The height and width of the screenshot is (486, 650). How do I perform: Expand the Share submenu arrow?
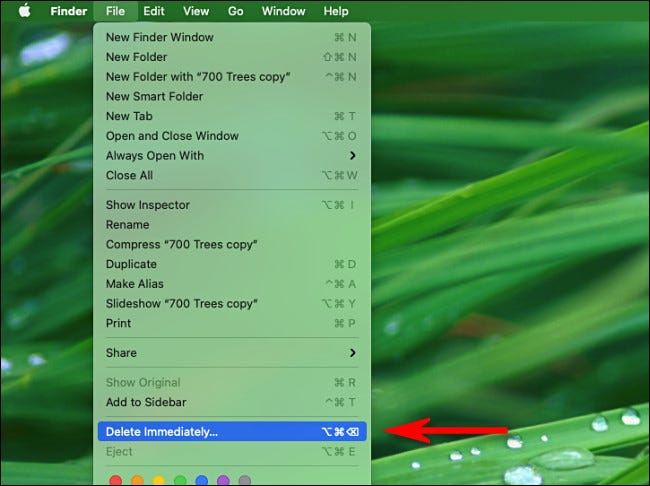pos(352,353)
